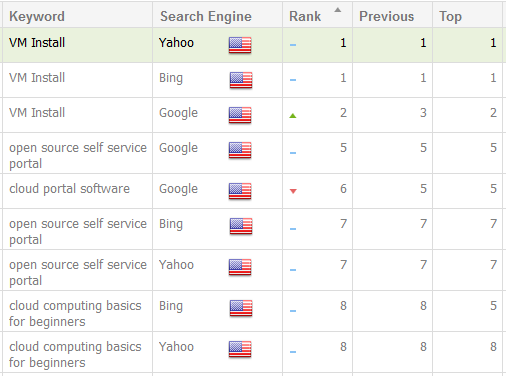Click the blue no-change dash in the Yahoo VM Install row
506x376 pixels.
pyautogui.click(x=293, y=45)
